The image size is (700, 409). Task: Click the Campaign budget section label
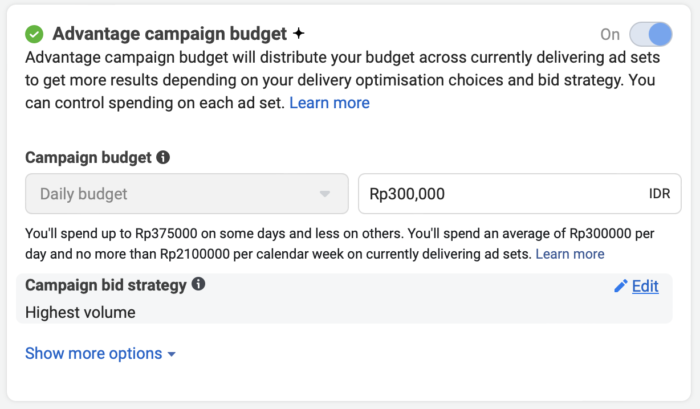pyautogui.click(x=88, y=157)
